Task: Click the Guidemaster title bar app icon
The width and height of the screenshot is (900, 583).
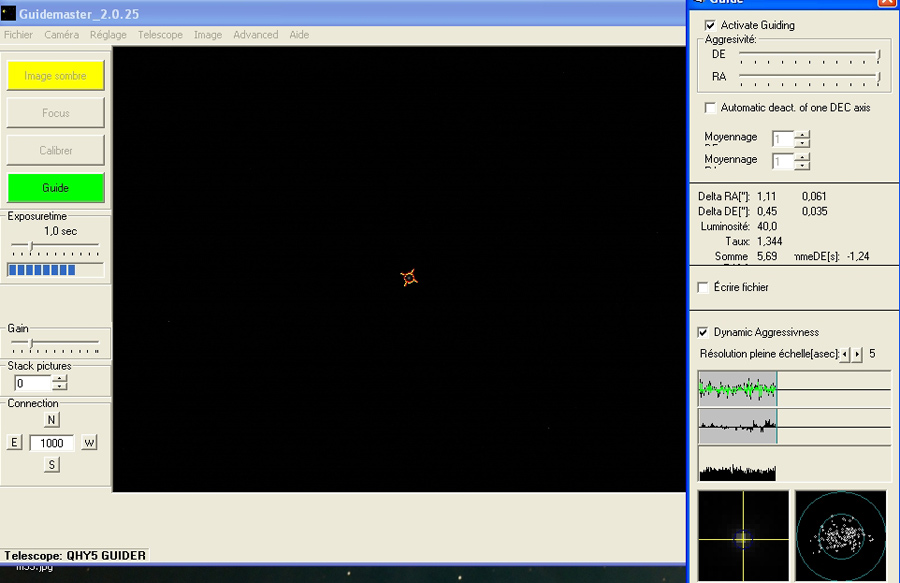Action: coord(8,13)
